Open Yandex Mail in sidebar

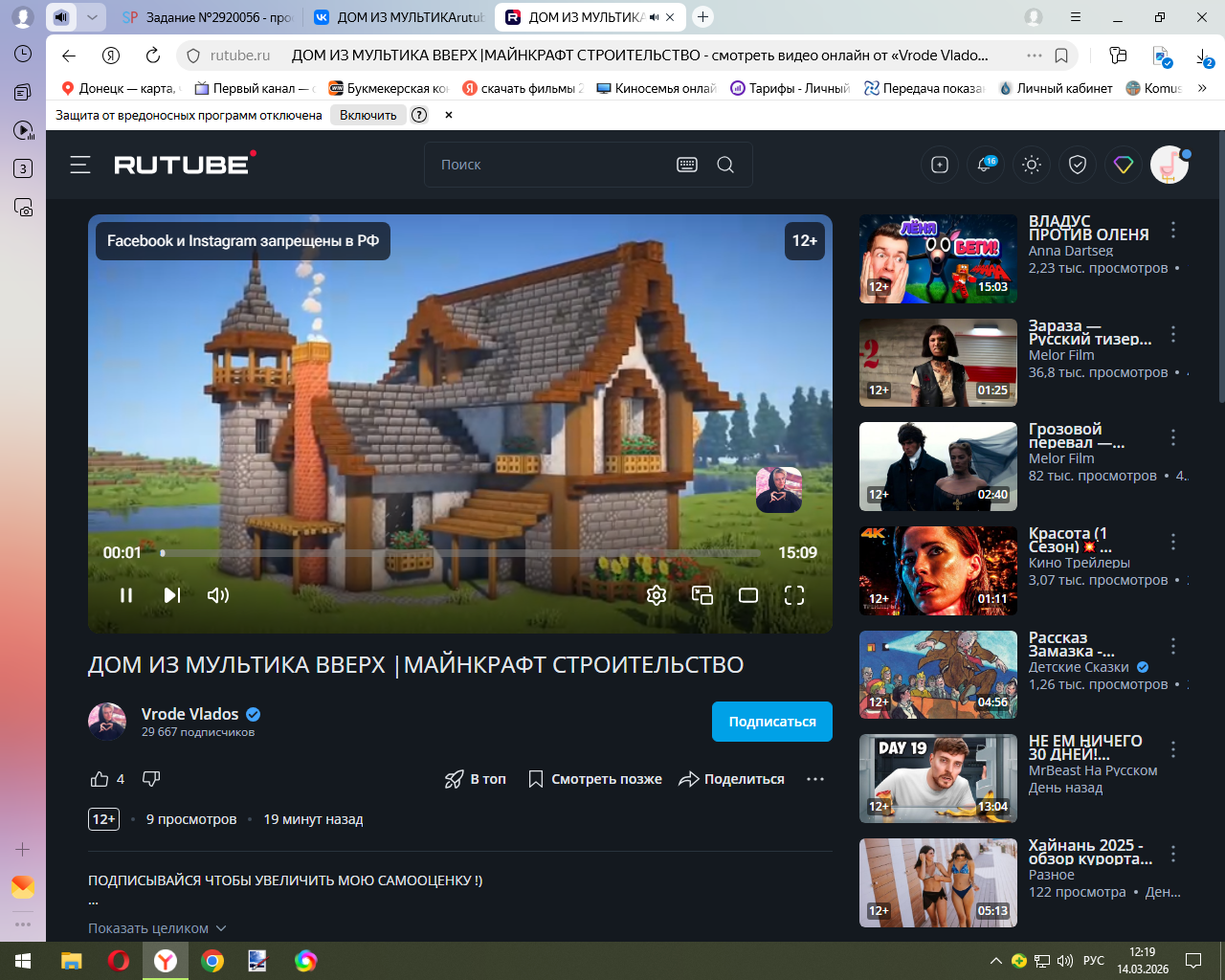(23, 887)
